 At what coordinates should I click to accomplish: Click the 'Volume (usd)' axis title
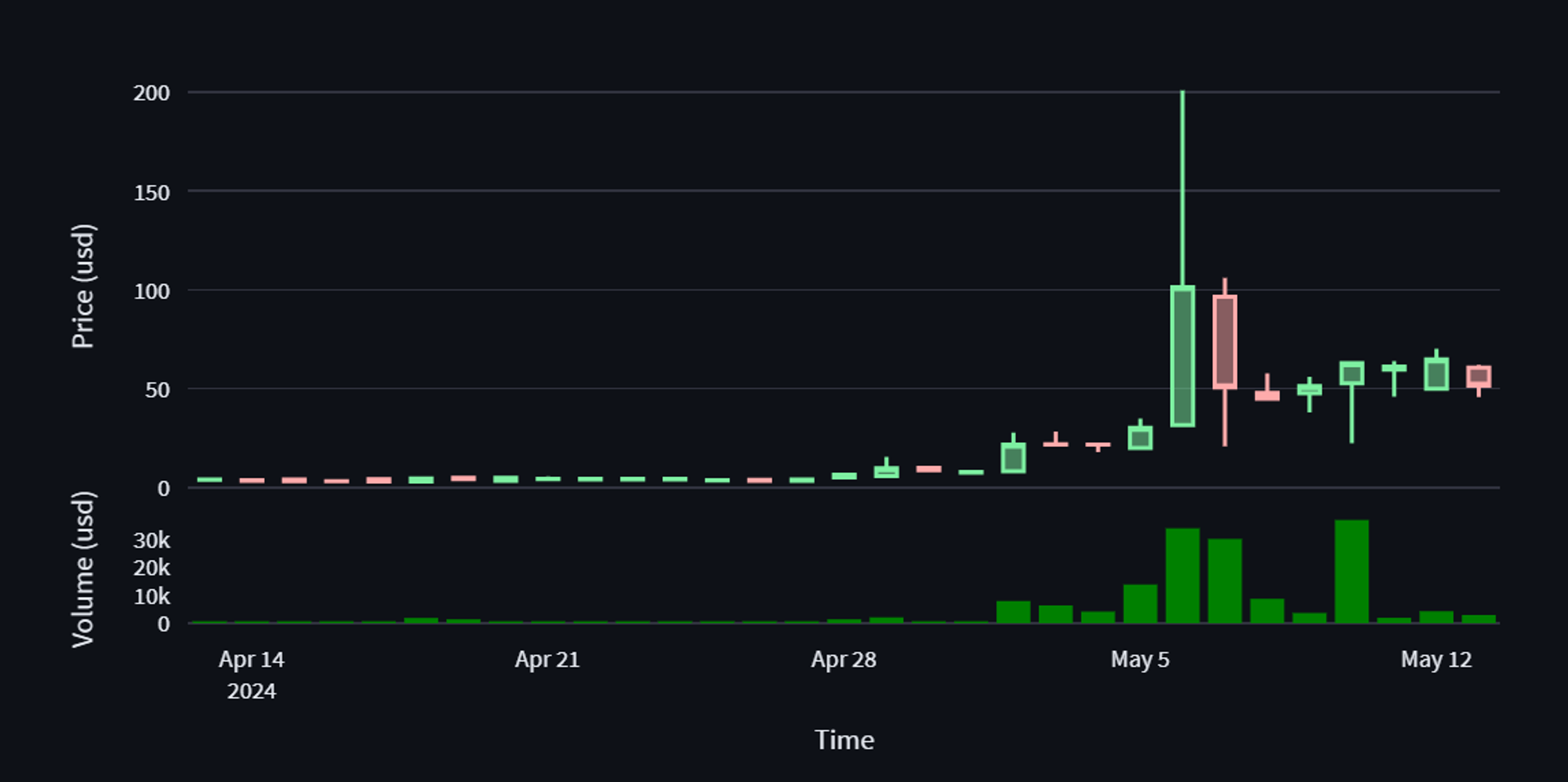pos(82,569)
